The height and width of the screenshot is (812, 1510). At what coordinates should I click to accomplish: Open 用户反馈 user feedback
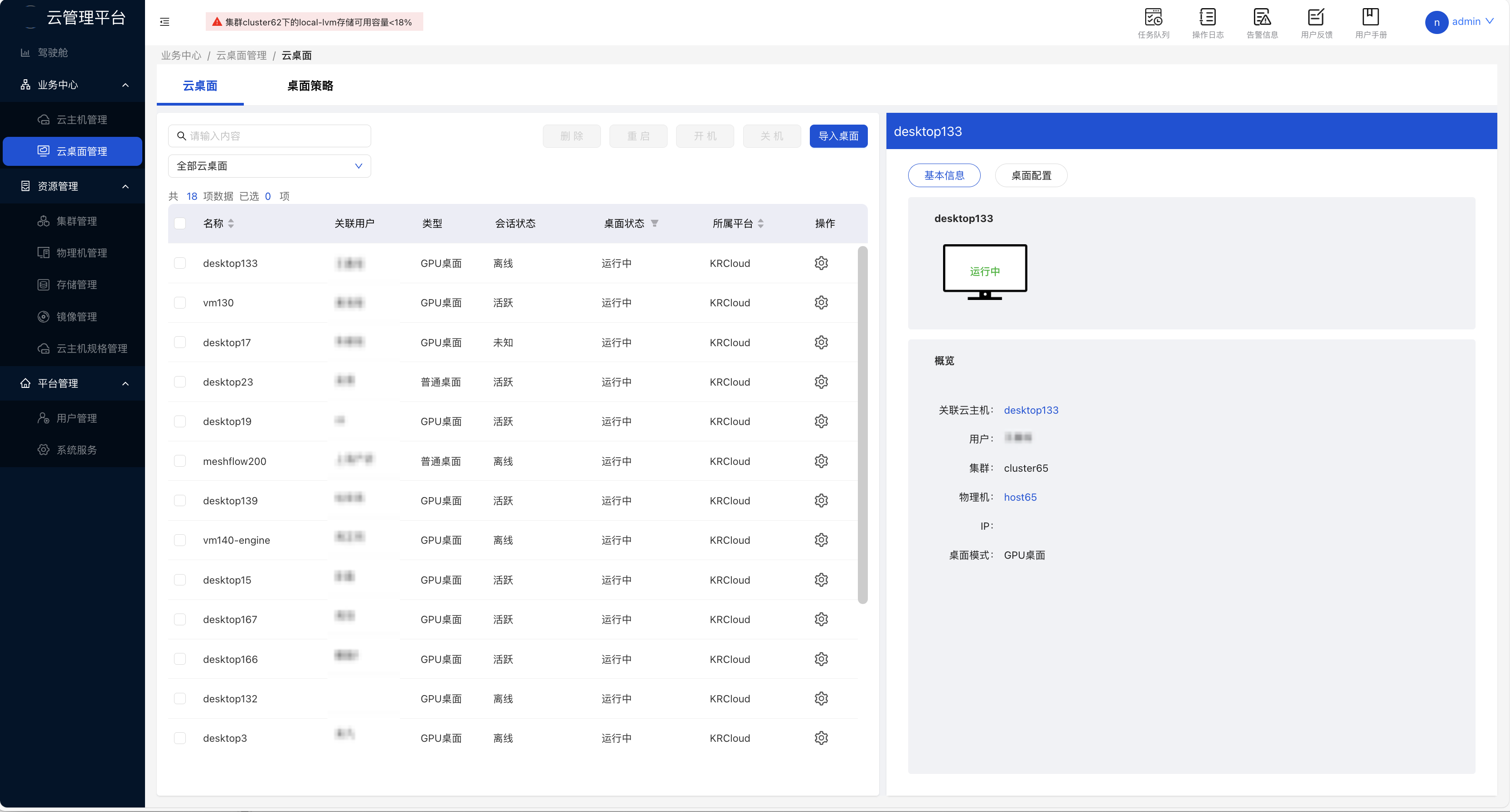1316,22
